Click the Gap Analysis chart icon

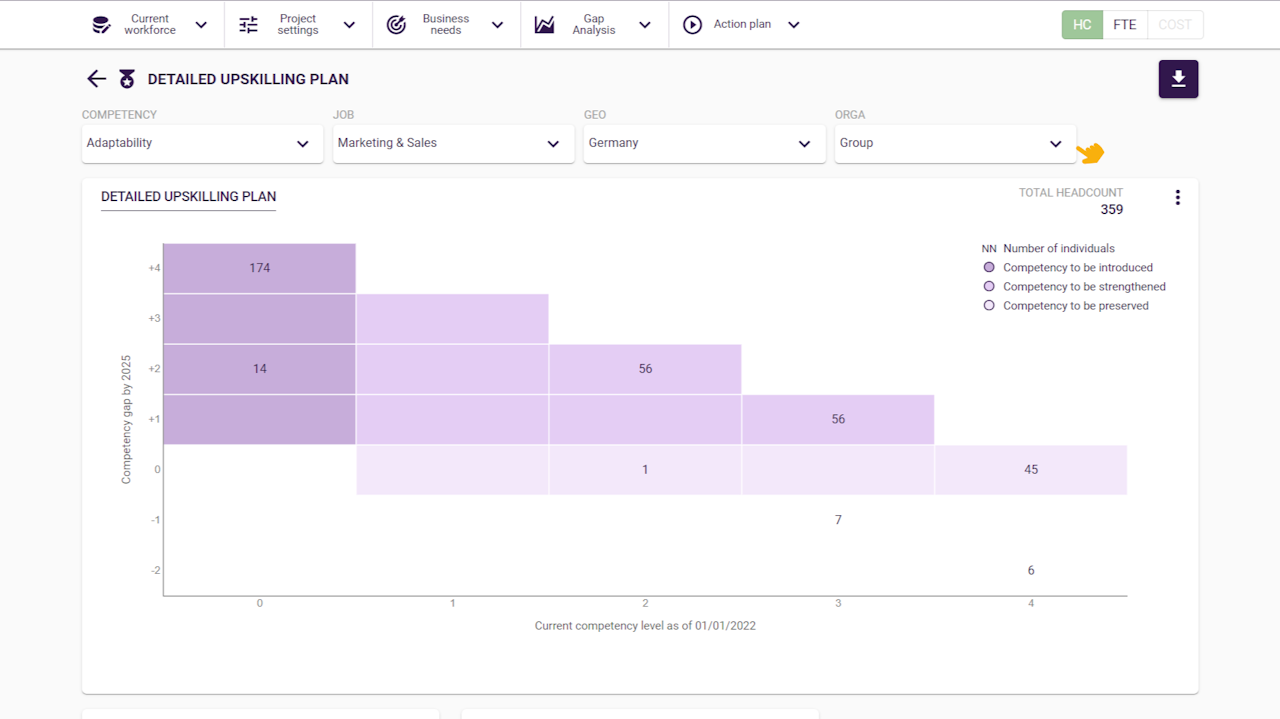[x=544, y=25]
